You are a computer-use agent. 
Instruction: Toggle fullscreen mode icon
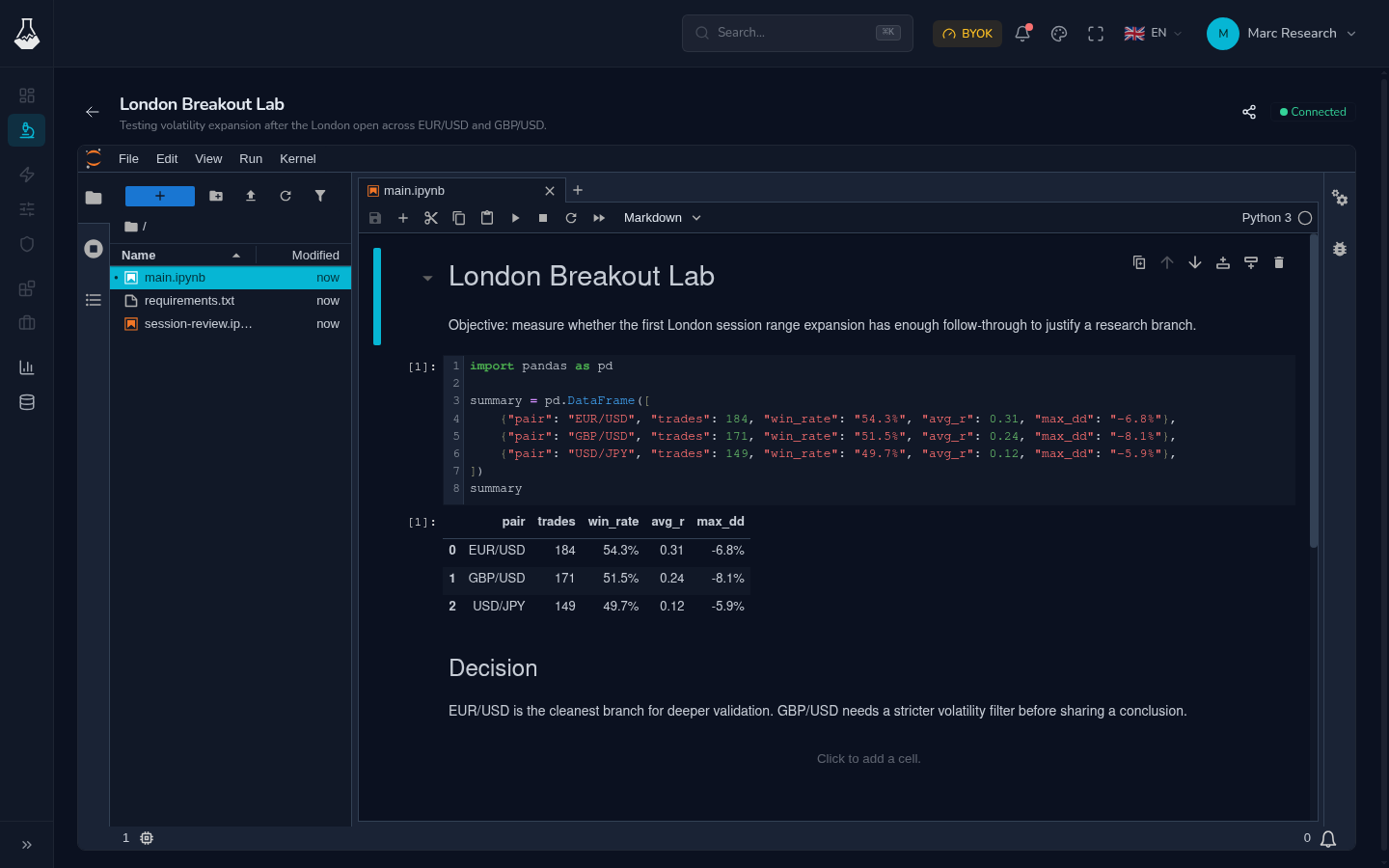1096,34
